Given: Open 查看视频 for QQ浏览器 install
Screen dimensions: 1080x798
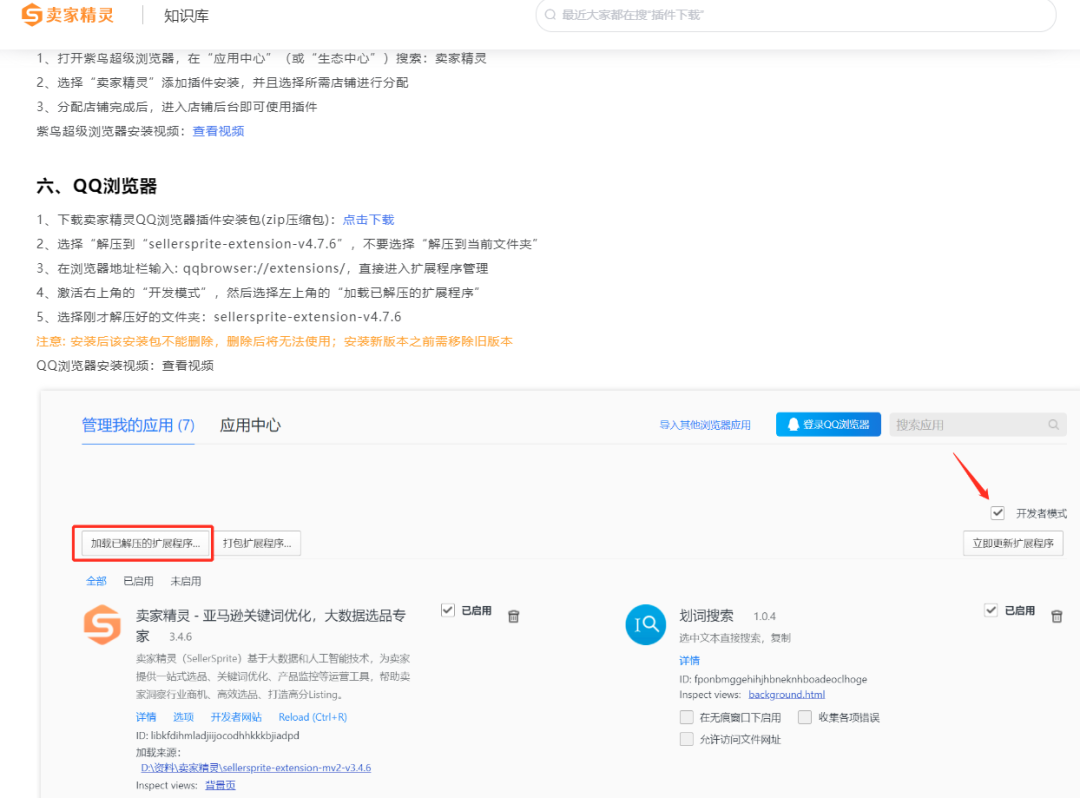Looking at the screenshot, I should pos(187,366).
